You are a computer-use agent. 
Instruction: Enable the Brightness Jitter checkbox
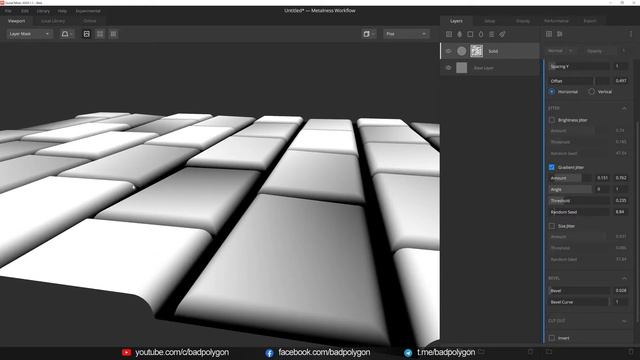click(x=552, y=120)
